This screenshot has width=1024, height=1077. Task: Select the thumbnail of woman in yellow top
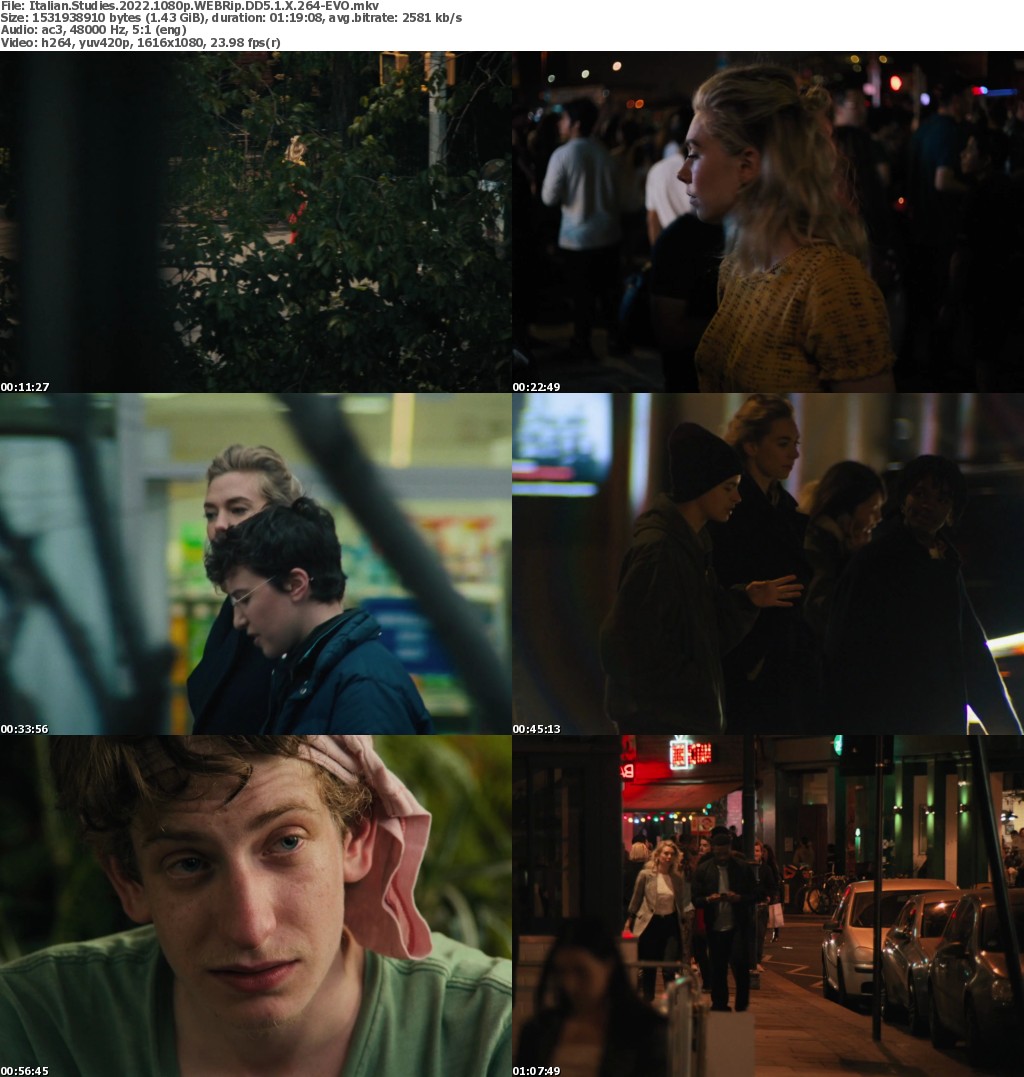tap(768, 221)
